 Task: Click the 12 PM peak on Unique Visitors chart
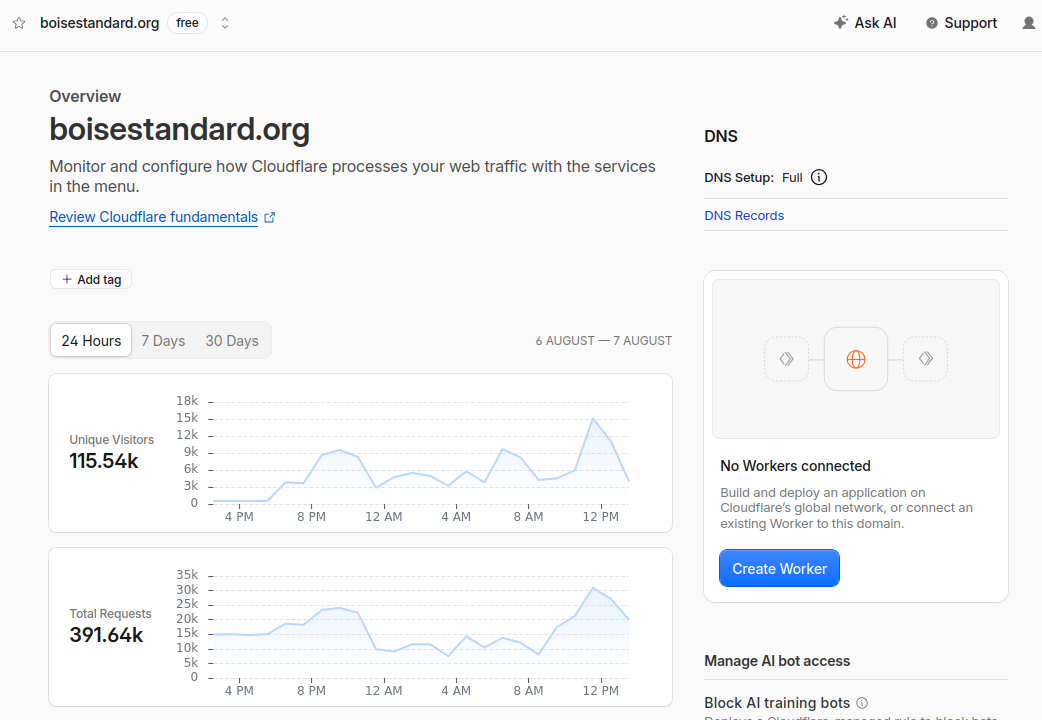[x=593, y=419]
